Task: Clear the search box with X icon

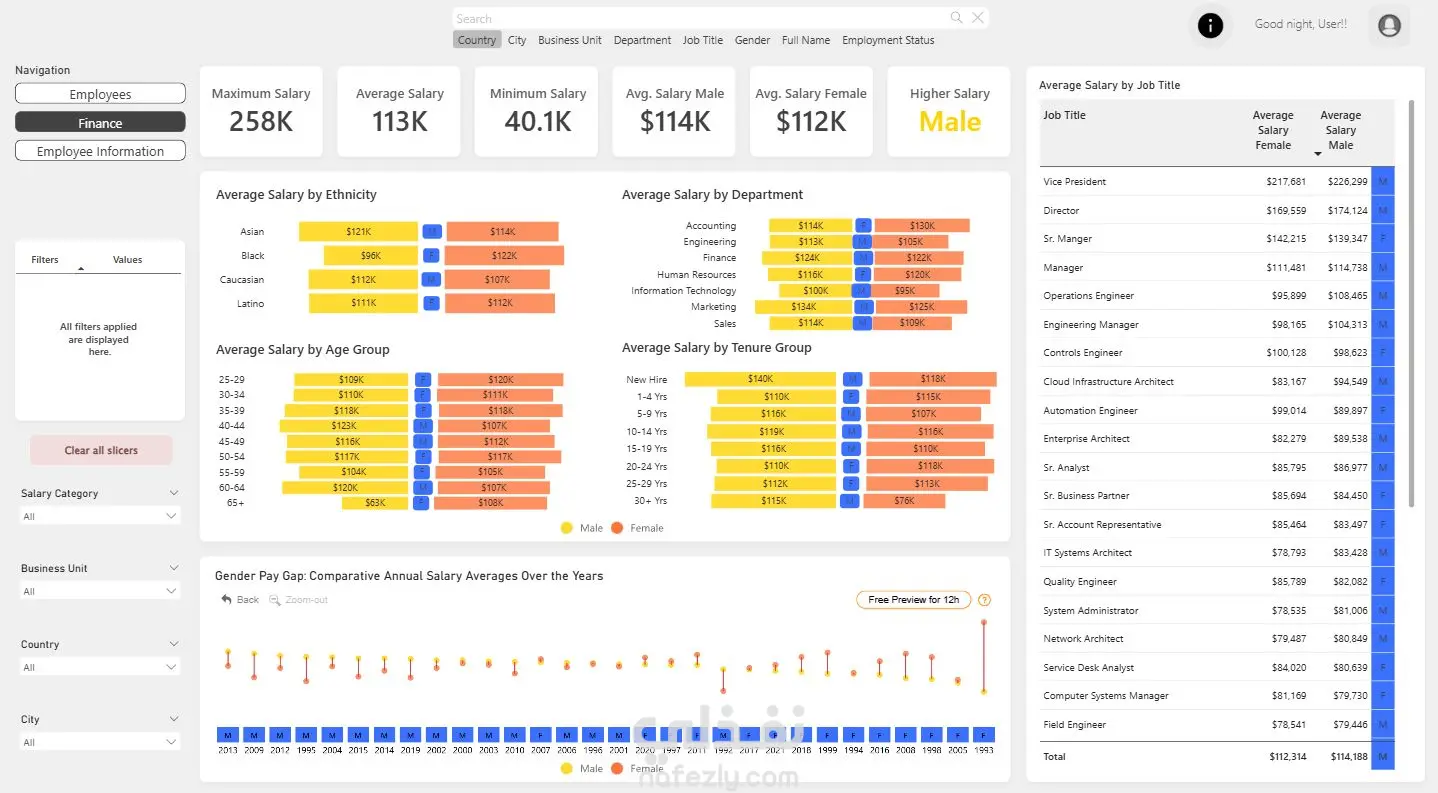Action: [978, 17]
